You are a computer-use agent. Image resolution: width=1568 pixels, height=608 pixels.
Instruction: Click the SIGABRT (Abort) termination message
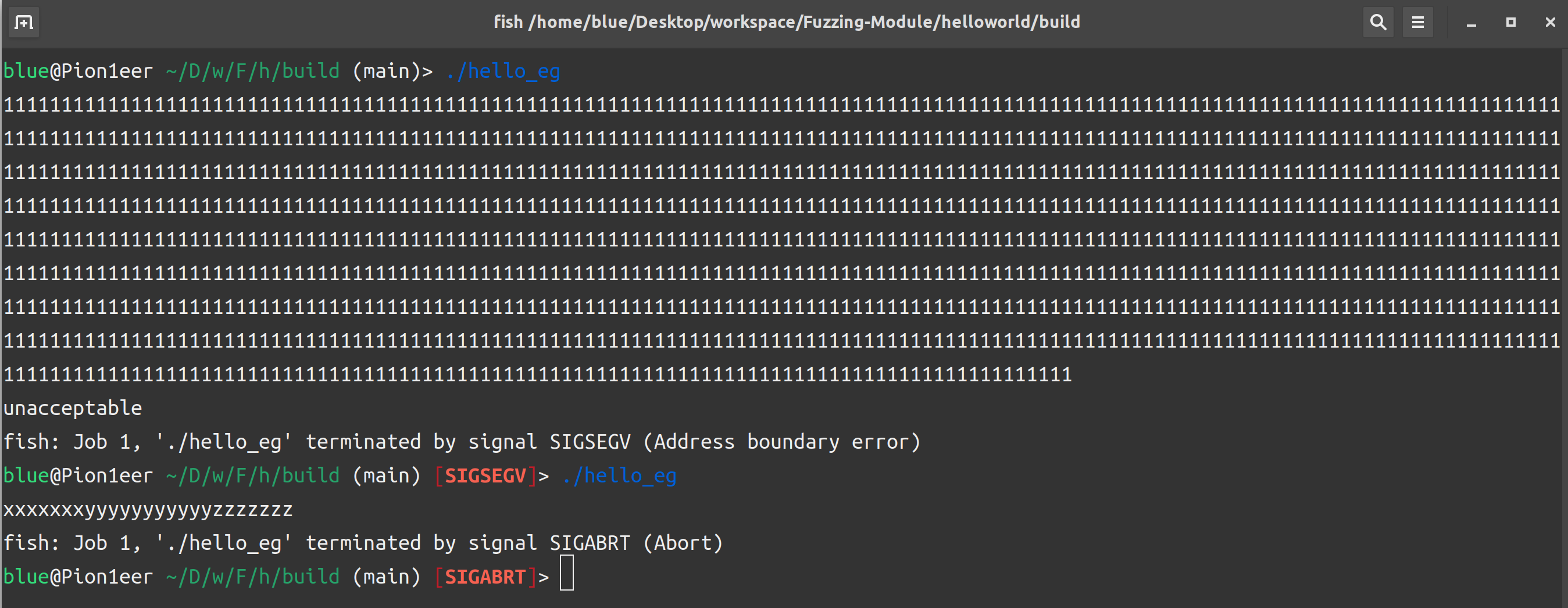(x=363, y=542)
